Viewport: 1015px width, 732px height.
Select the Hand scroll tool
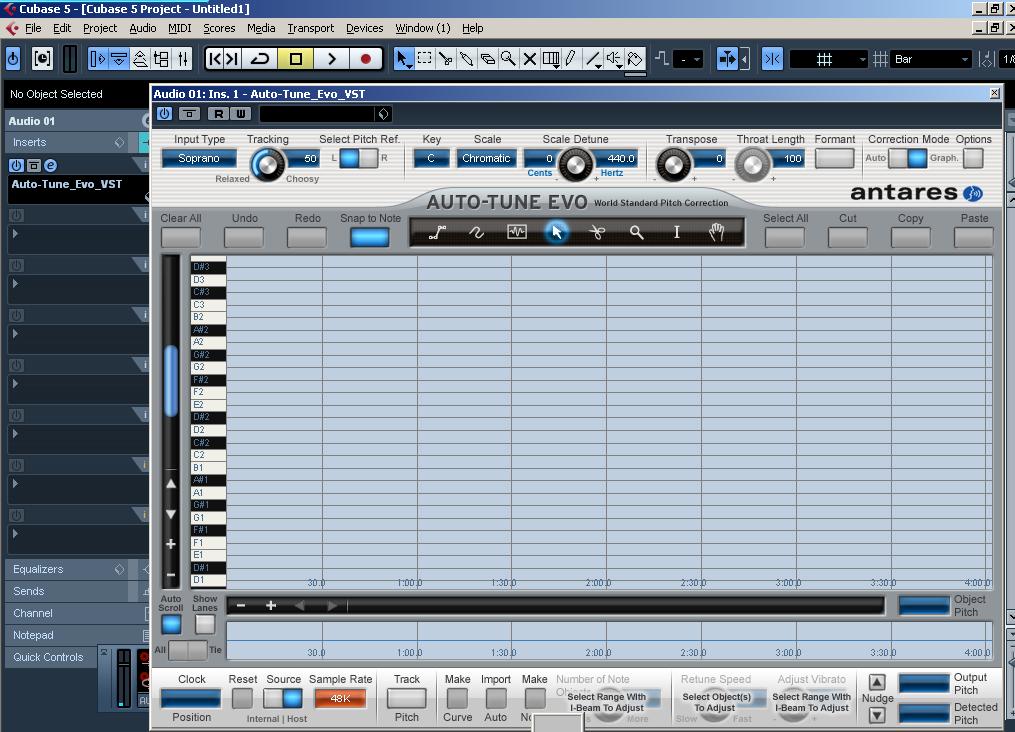click(x=716, y=232)
